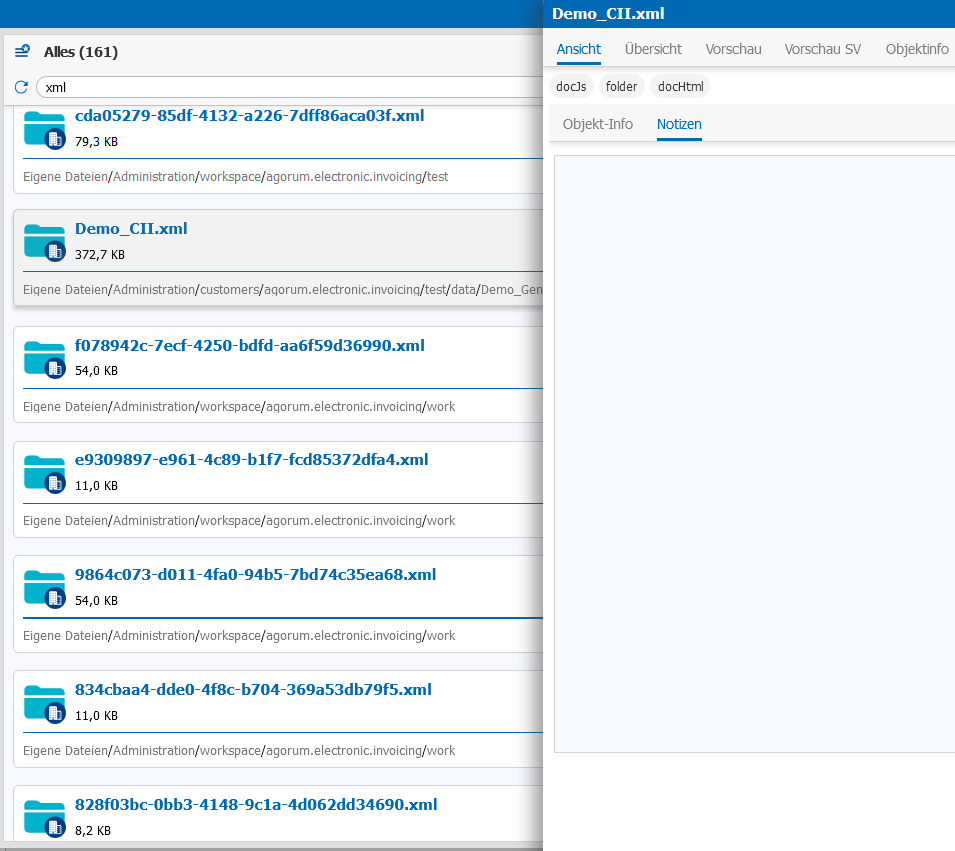Click the Demo_CII.xml file icon

pyautogui.click(x=44, y=242)
